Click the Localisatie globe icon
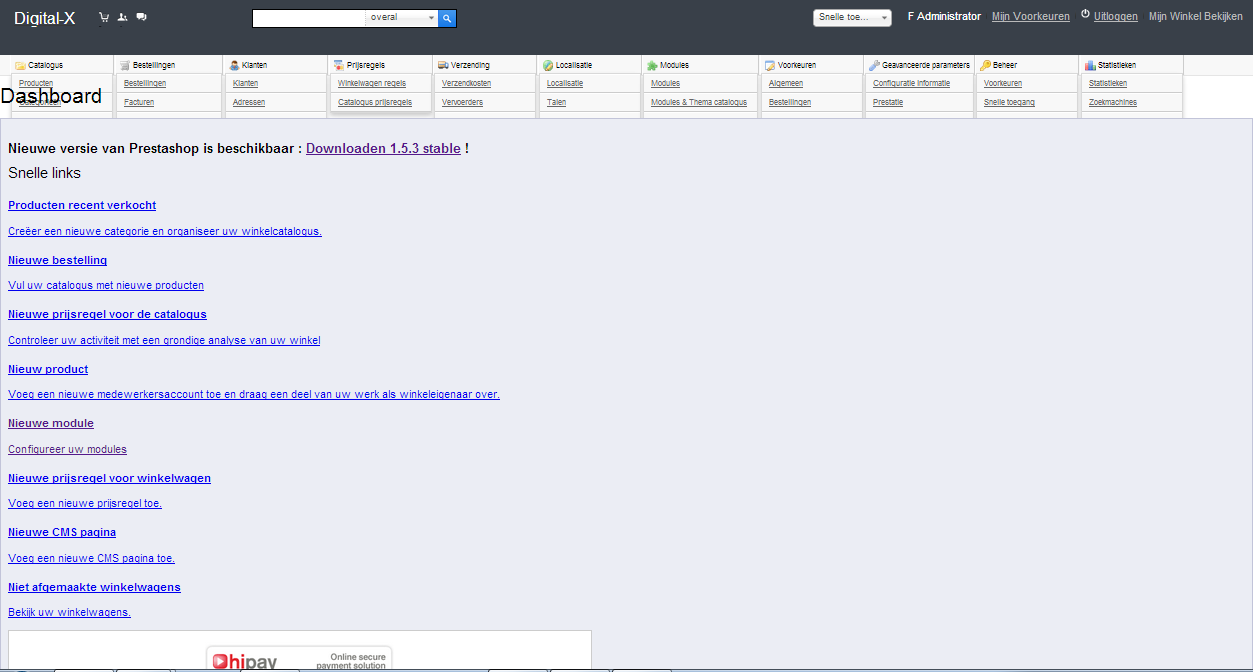1253x672 pixels. tap(548, 65)
